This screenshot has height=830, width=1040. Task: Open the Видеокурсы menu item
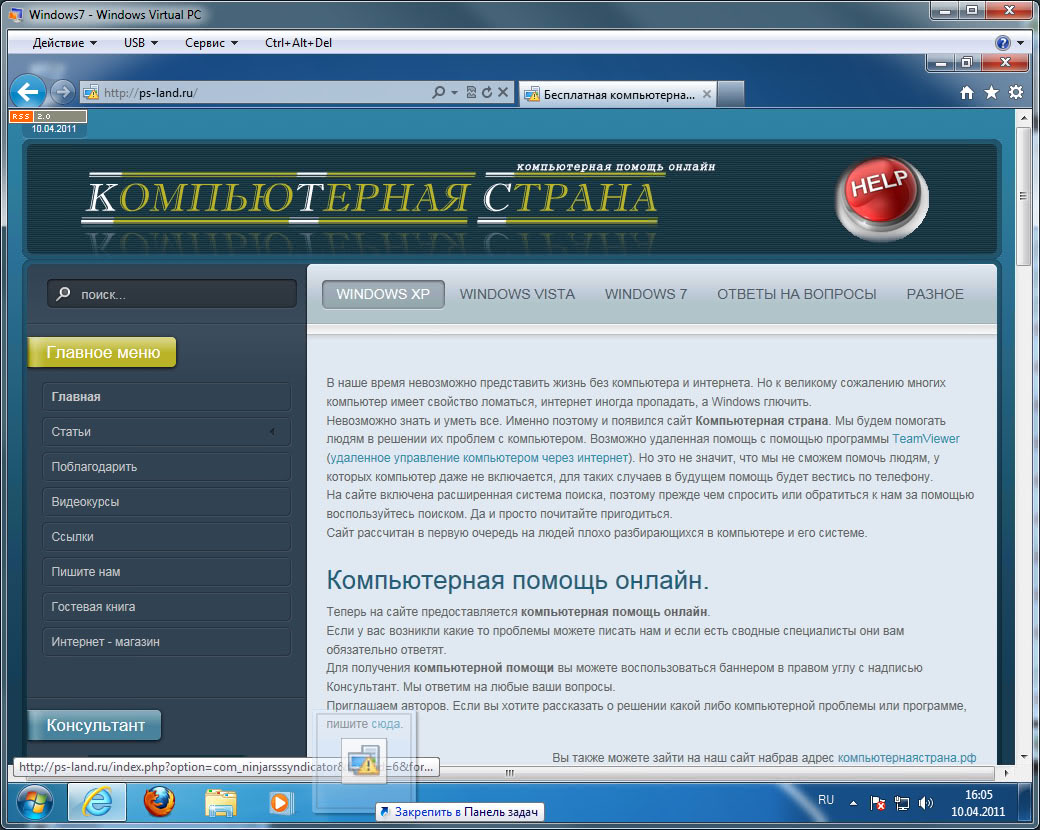point(166,502)
